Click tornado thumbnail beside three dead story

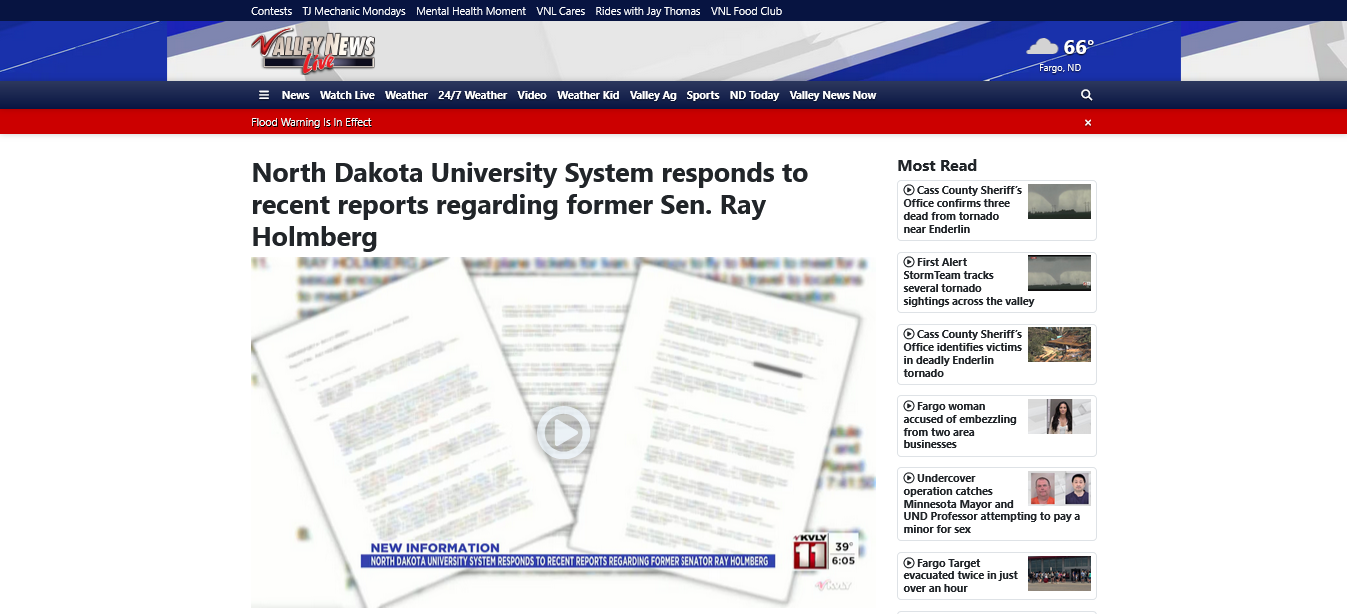point(1059,201)
